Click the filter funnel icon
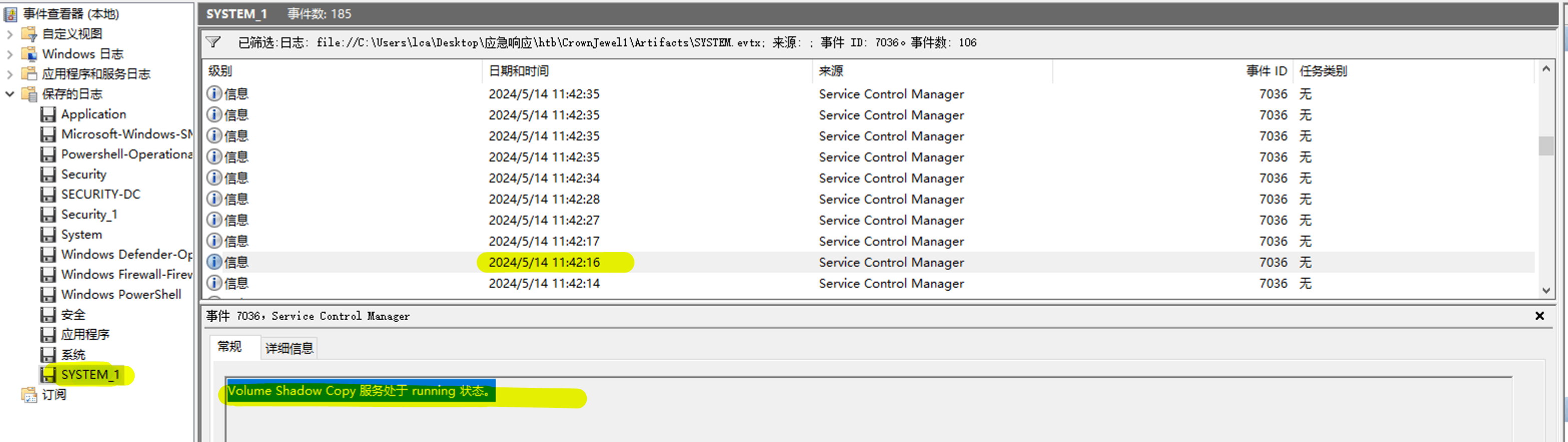 [x=213, y=42]
